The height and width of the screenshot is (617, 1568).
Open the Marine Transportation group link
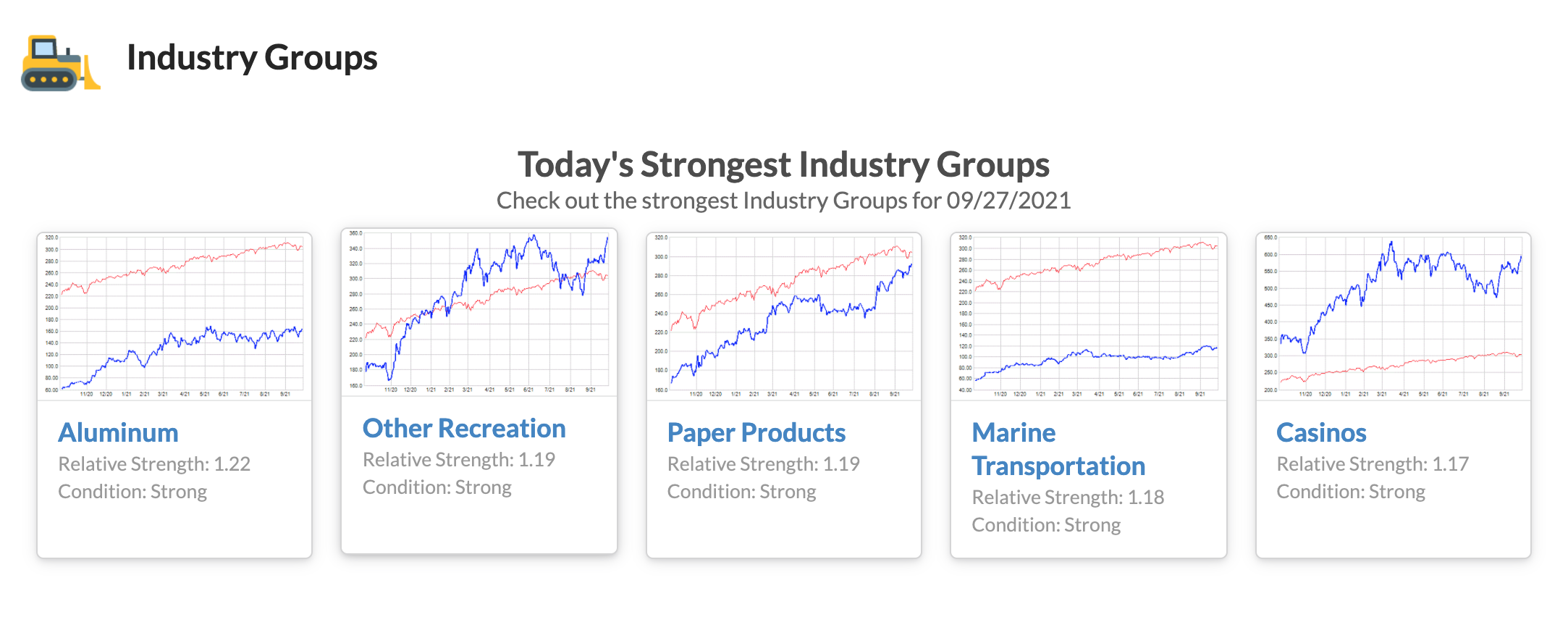click(x=1058, y=449)
